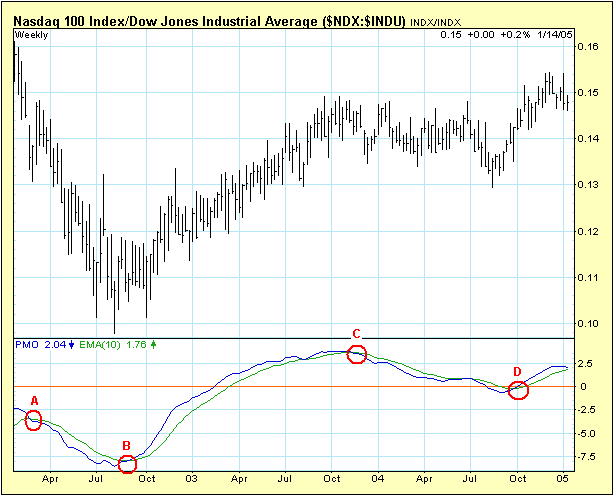The image size is (614, 496).
Task: Select the 05 year mark on the time axis
Action: pos(563,478)
